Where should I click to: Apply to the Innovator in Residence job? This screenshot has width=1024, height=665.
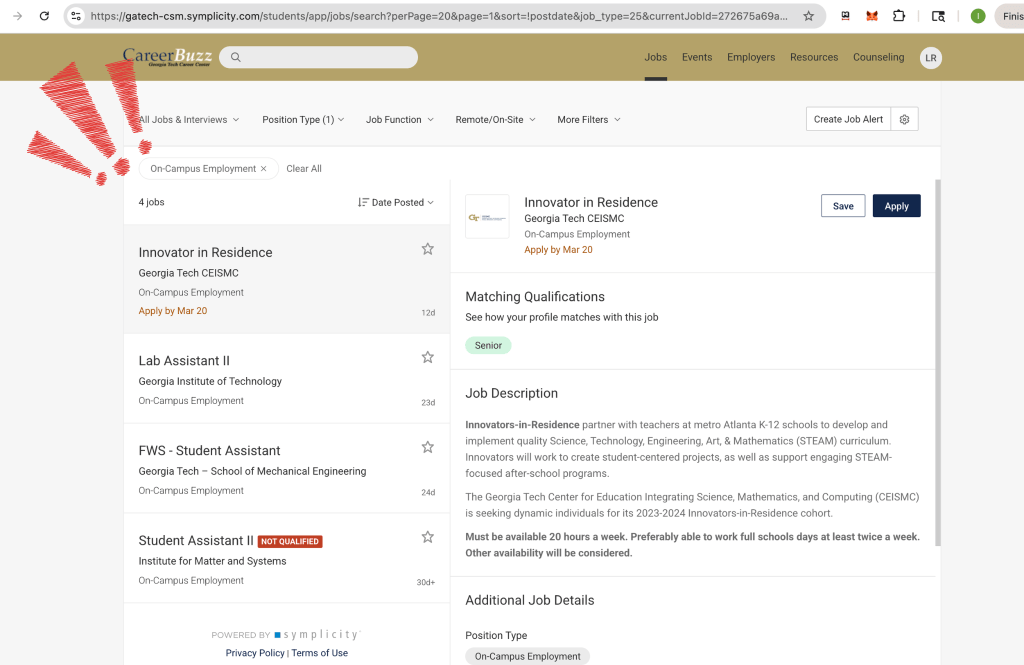[897, 206]
